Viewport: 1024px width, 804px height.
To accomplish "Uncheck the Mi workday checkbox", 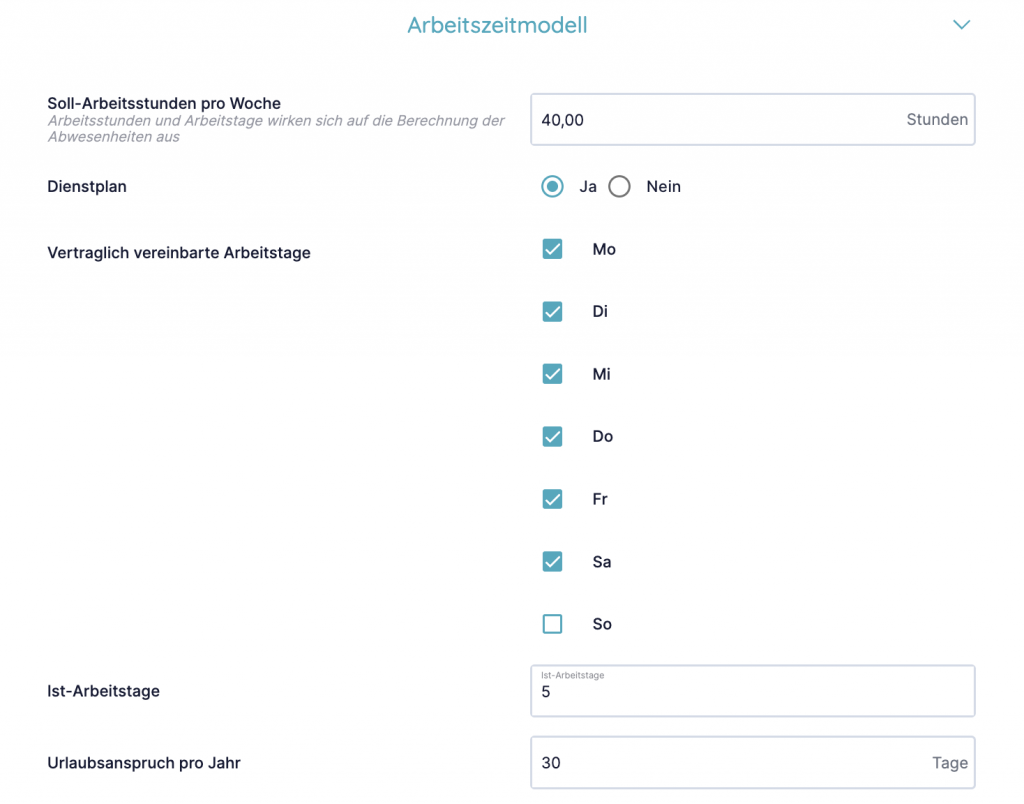I will pos(552,374).
